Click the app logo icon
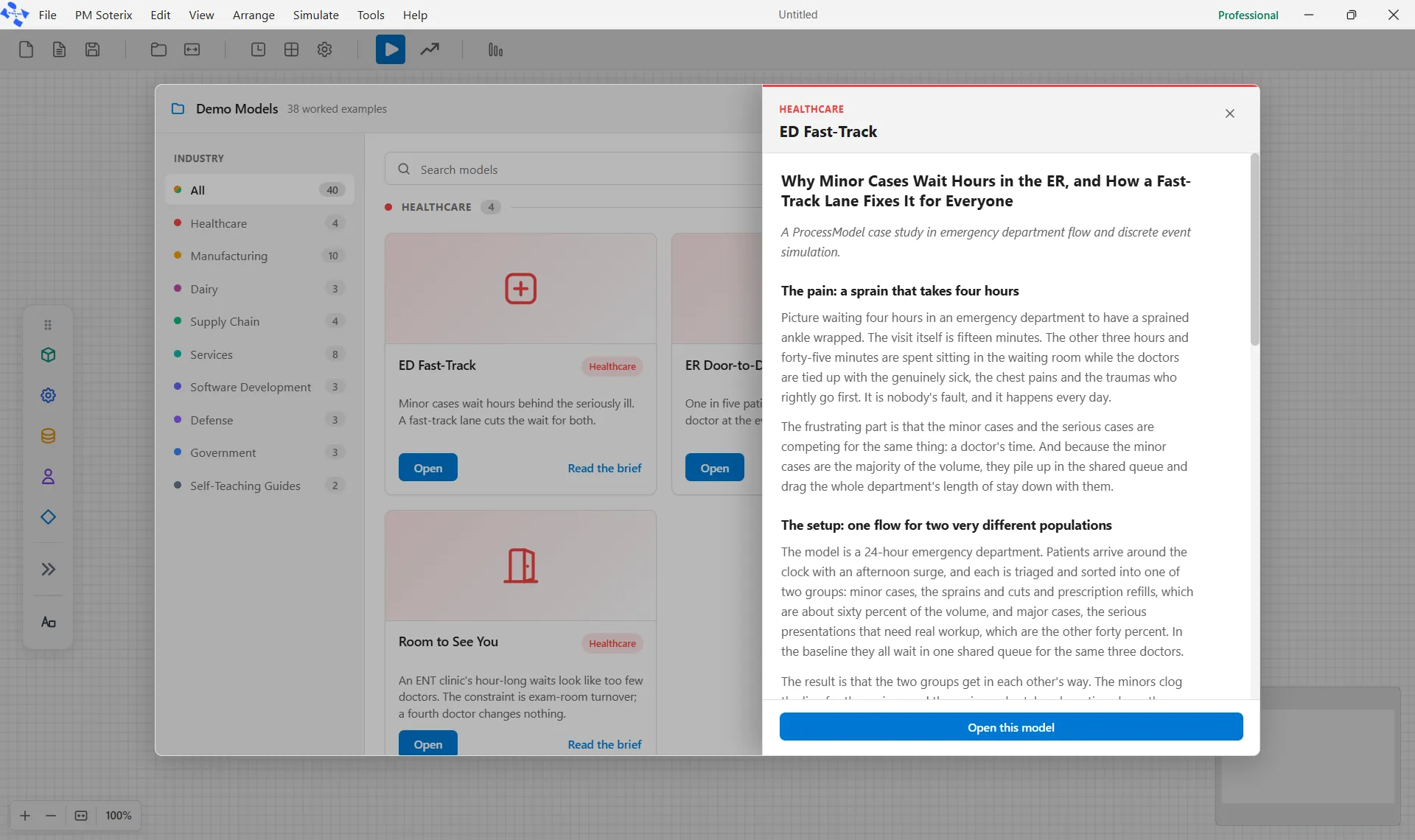Screen dimensions: 1415x840 coord(15,14)
